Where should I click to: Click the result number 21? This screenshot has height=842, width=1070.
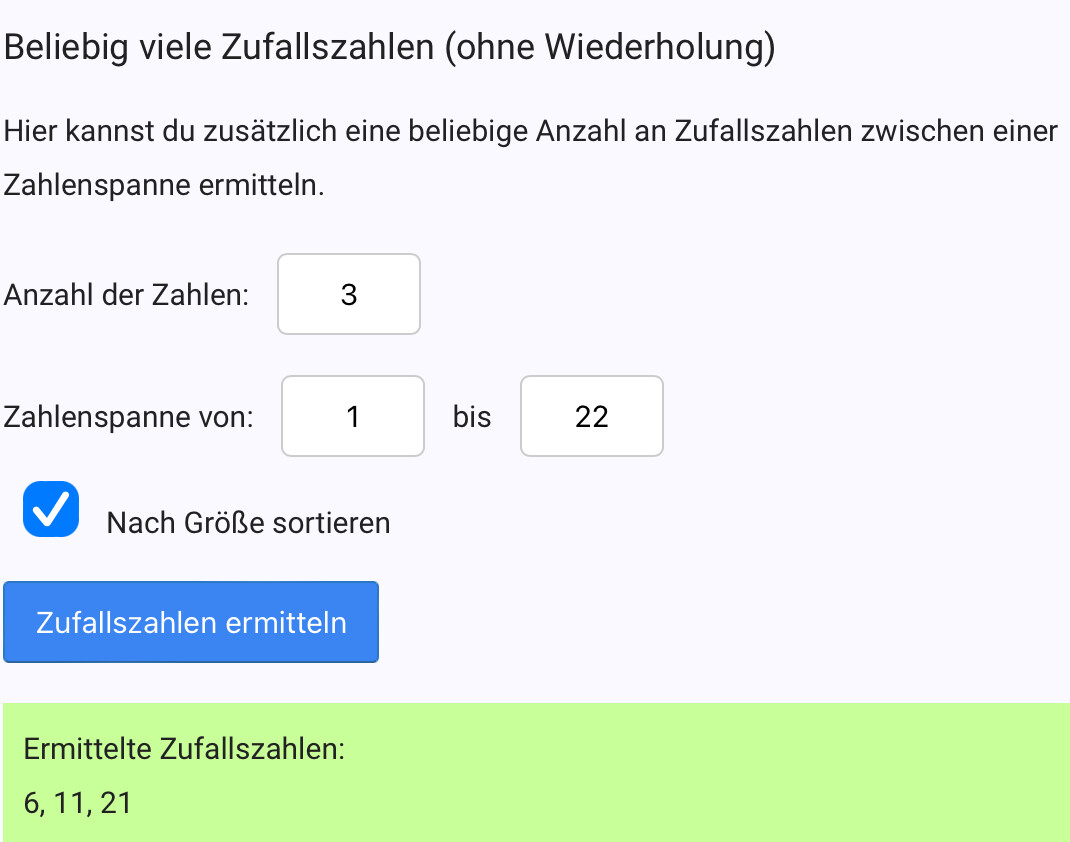pyautogui.click(x=116, y=803)
